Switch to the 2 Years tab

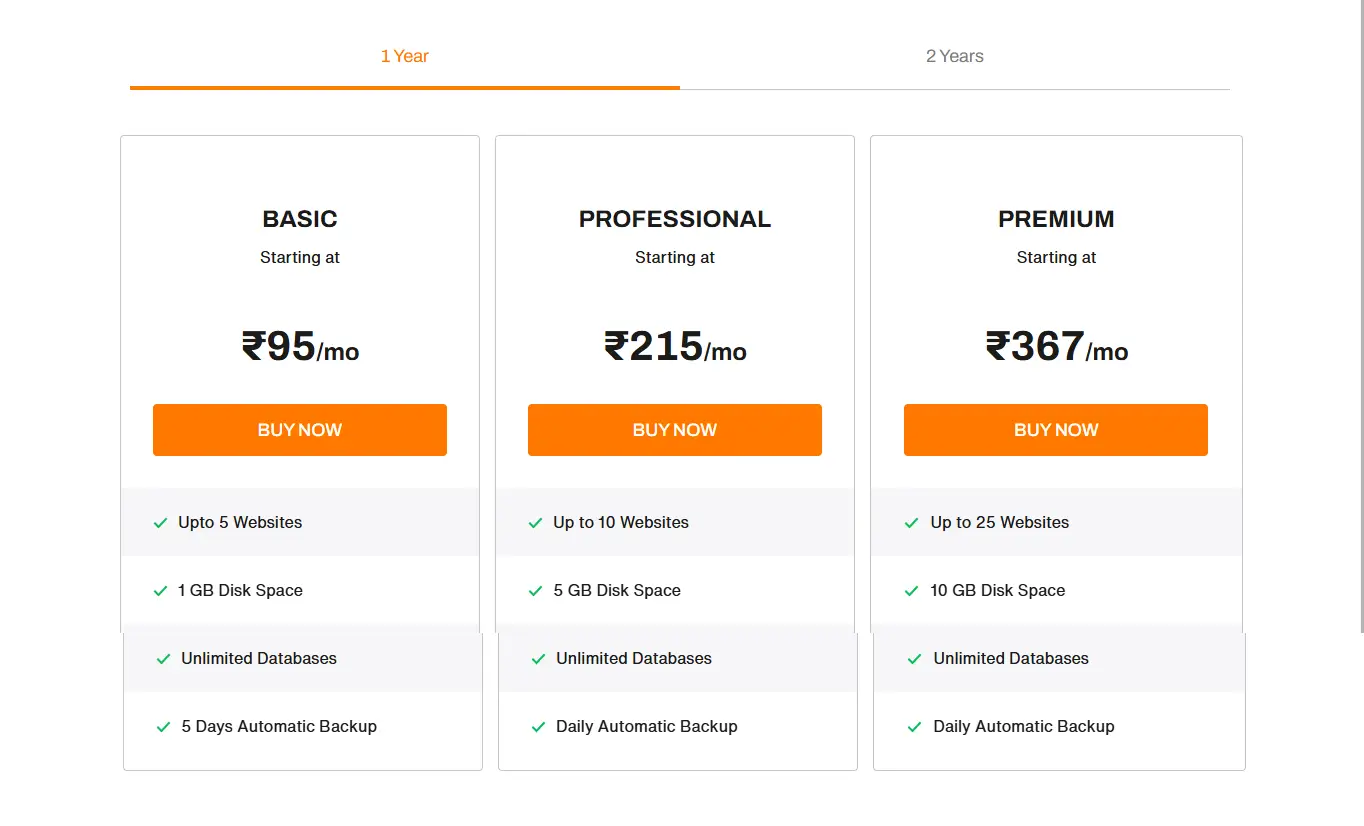(x=954, y=56)
